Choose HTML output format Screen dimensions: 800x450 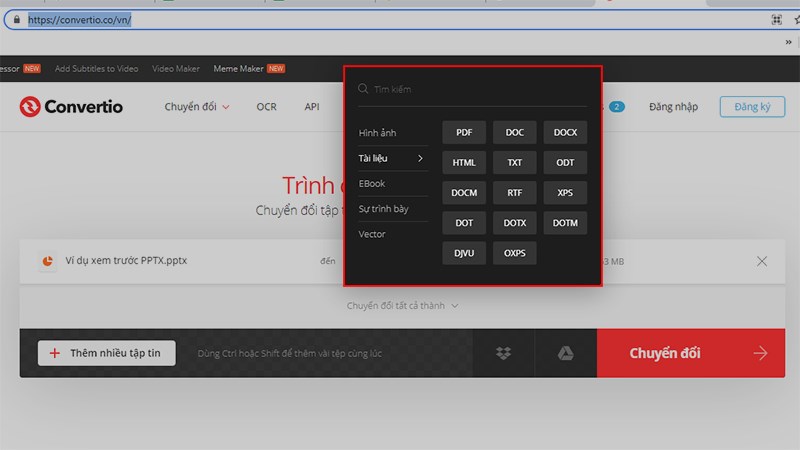(464, 163)
